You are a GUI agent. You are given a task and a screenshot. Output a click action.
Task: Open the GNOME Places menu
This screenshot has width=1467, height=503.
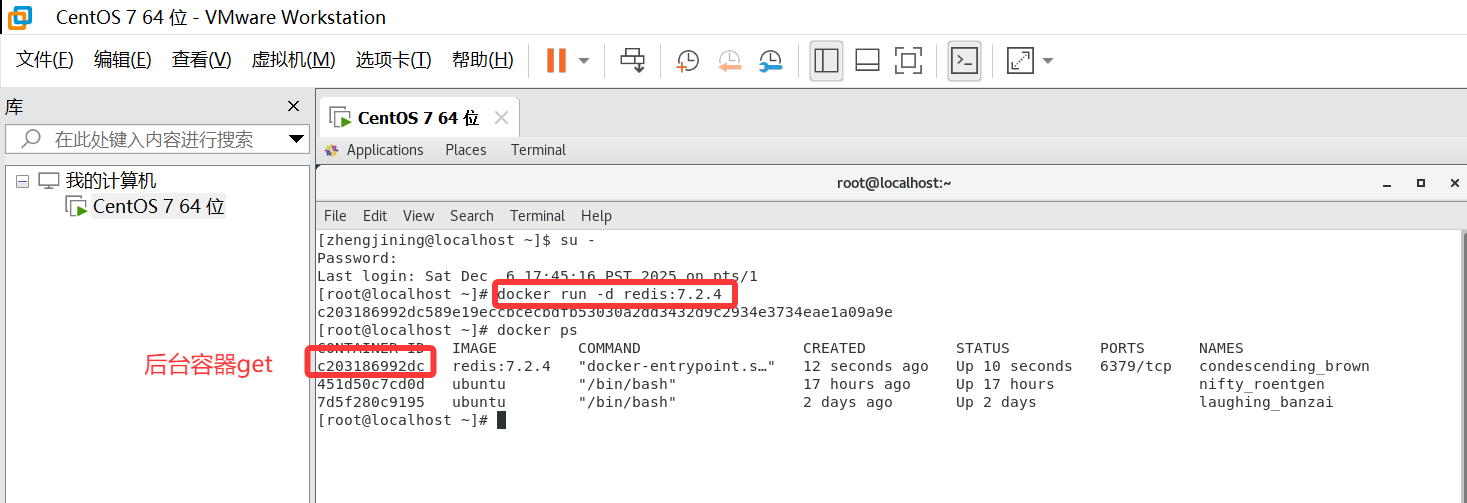coord(466,150)
